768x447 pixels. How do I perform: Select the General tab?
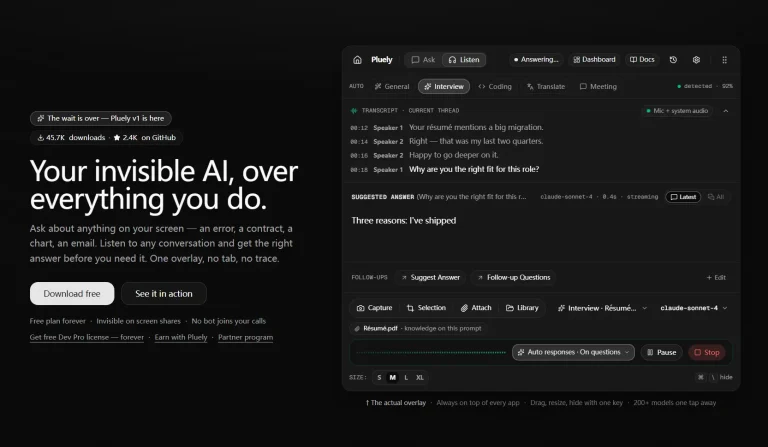(x=392, y=87)
